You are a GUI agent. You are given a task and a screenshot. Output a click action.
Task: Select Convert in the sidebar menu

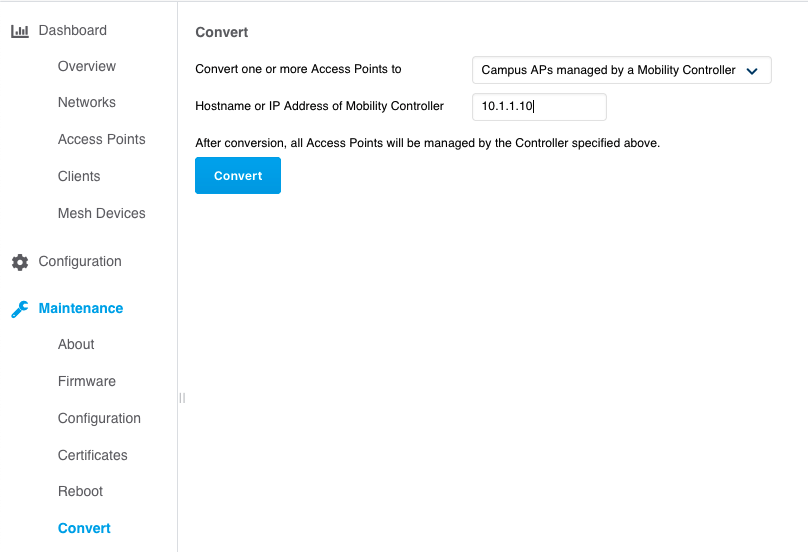tap(84, 529)
